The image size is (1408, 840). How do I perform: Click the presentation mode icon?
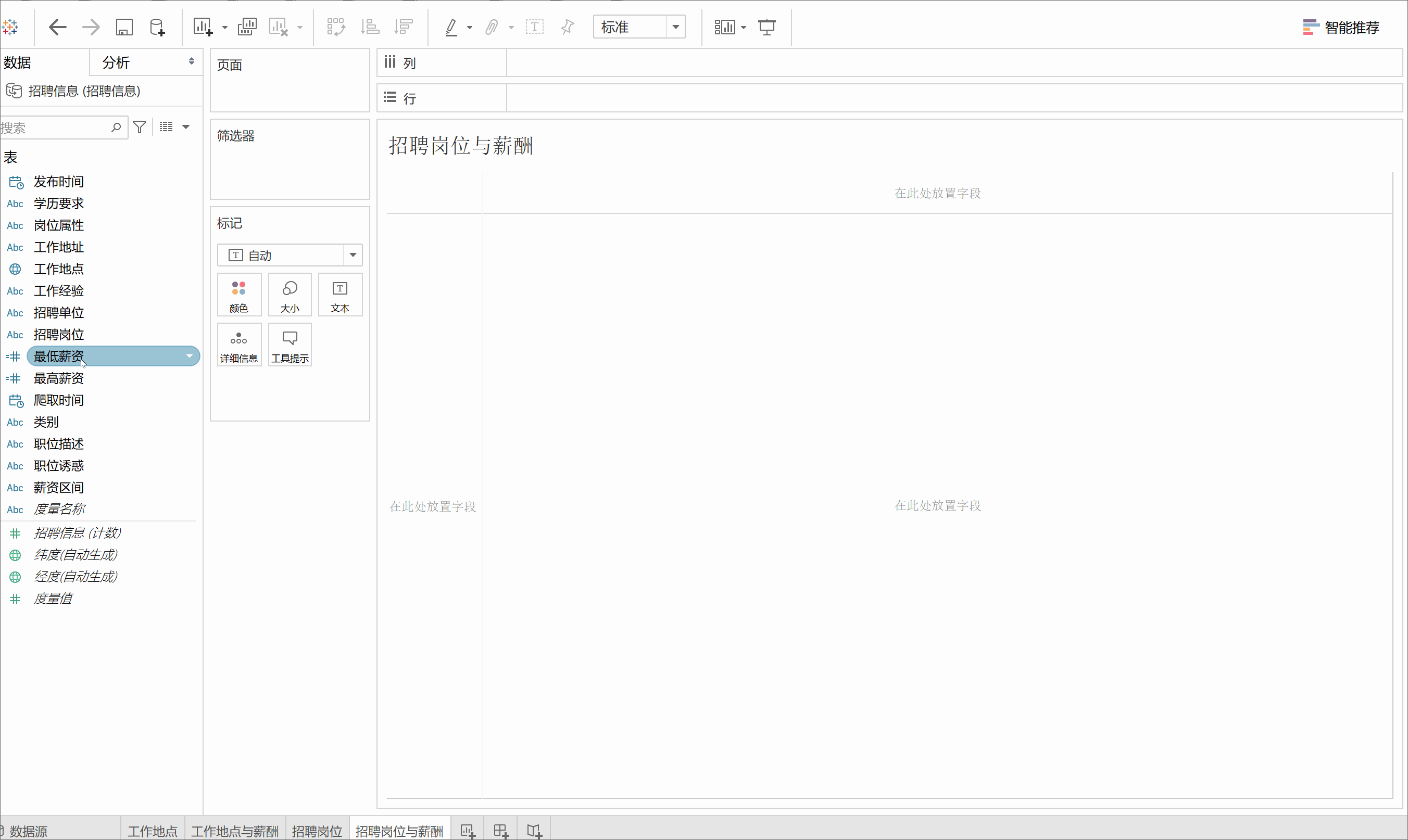pyautogui.click(x=766, y=27)
